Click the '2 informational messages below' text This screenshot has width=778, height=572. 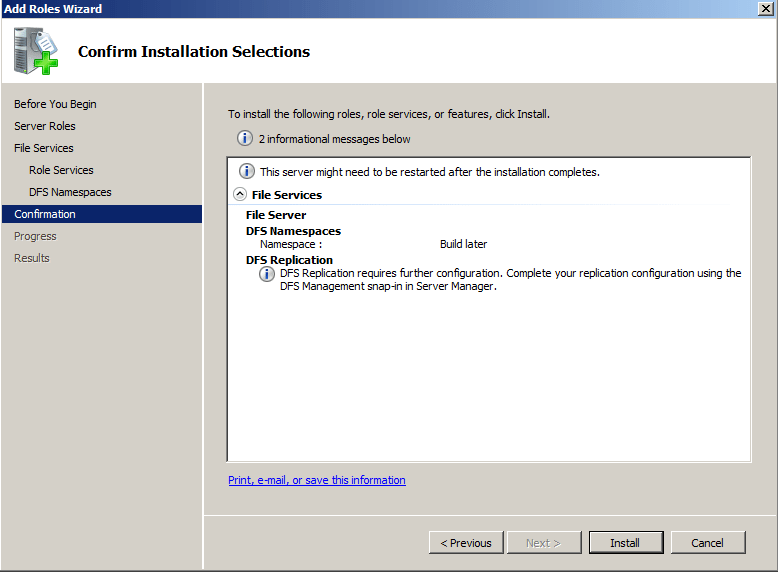pos(334,139)
